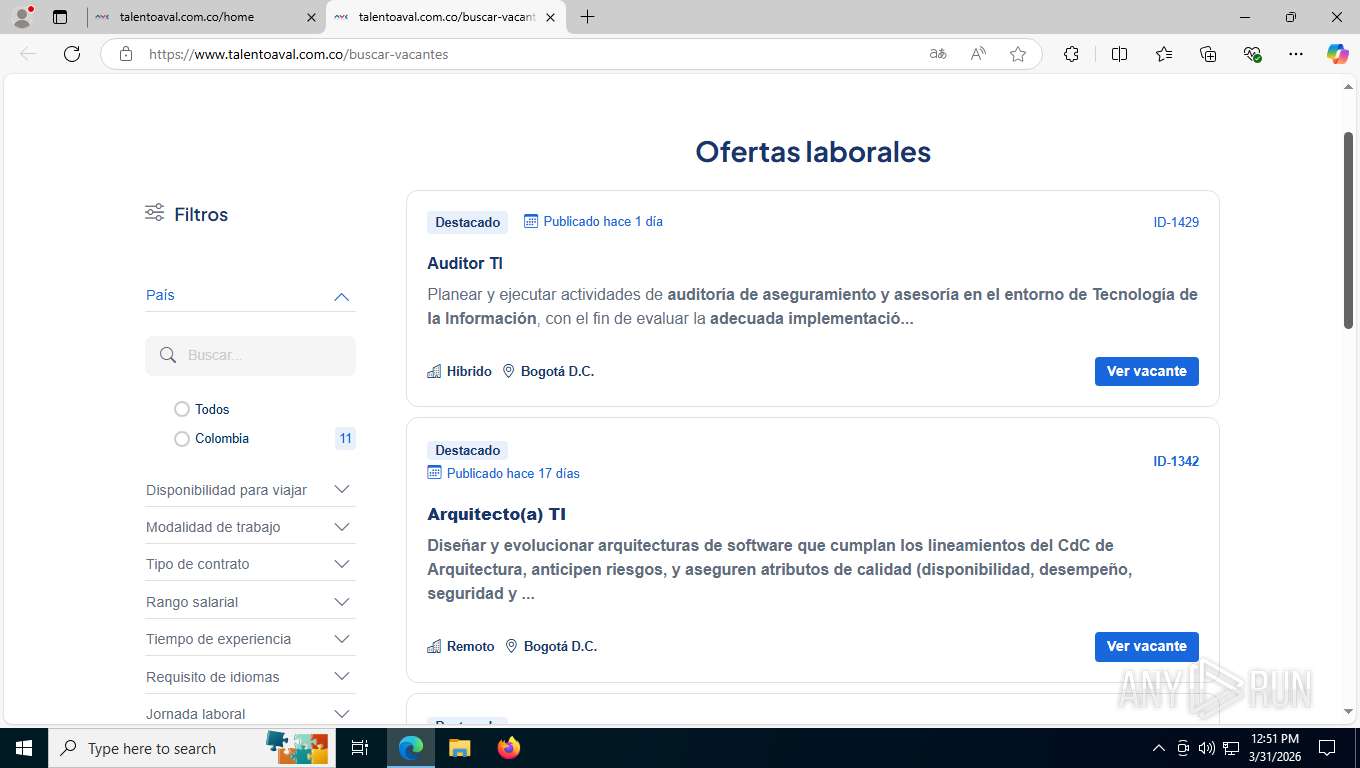Open the Favorites list icon
Image resolution: width=1360 pixels, height=768 pixels.
tap(1164, 54)
